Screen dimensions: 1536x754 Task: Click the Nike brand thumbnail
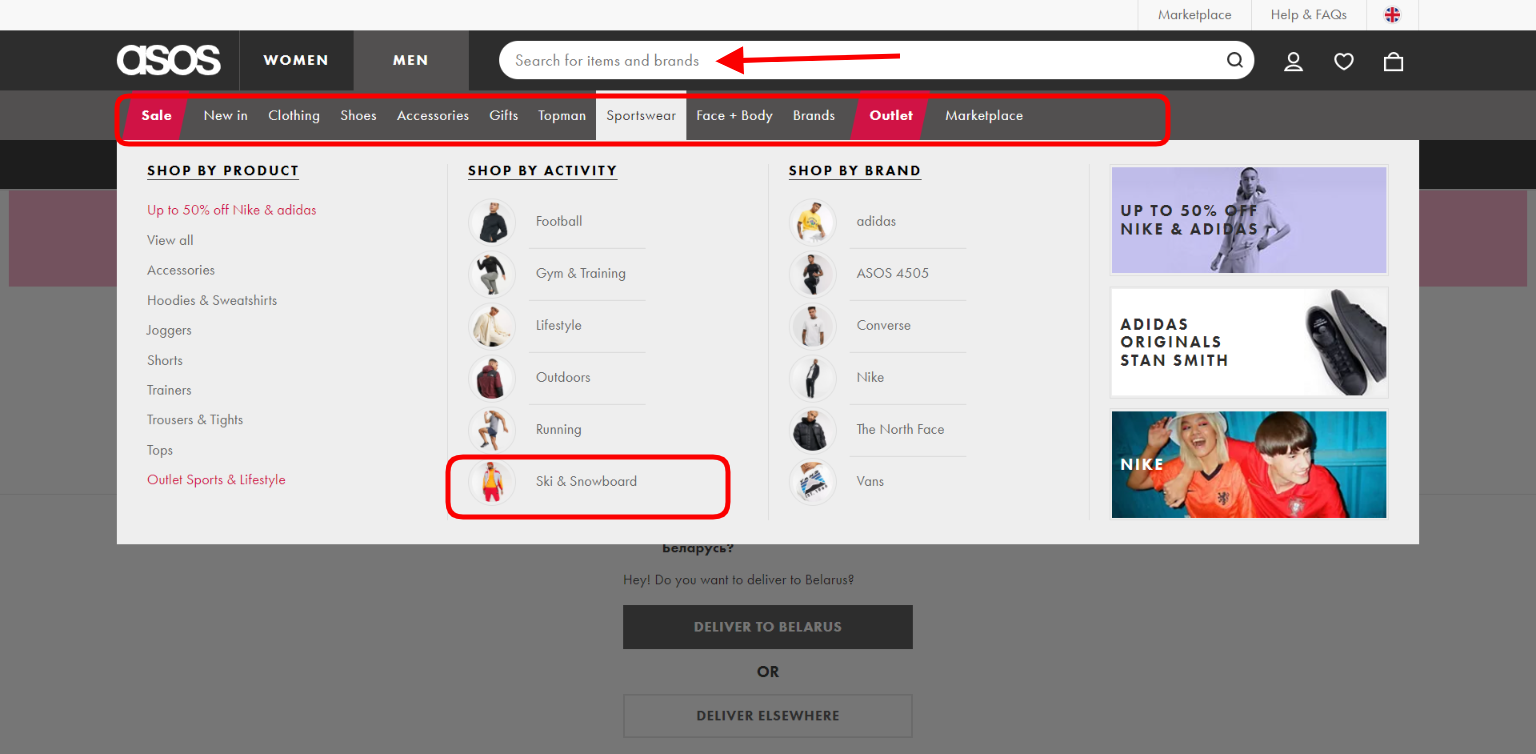tap(813, 378)
